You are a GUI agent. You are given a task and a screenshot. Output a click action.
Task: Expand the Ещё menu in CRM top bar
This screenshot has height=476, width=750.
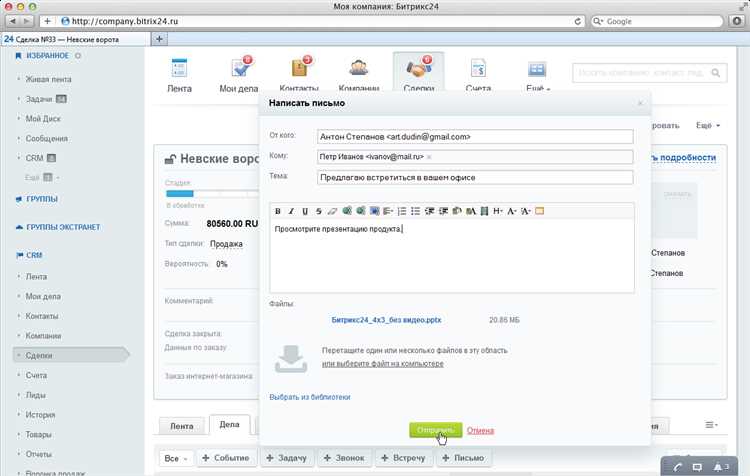538,75
